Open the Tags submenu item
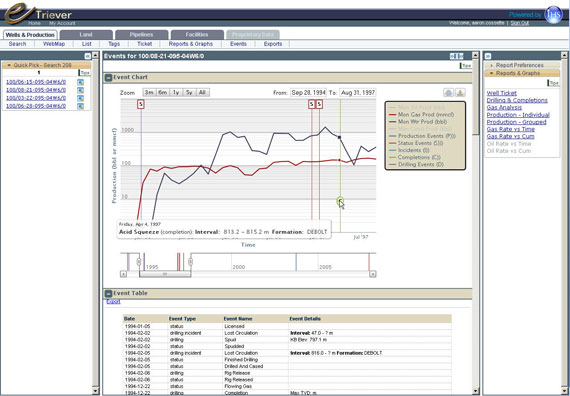Viewport: 570px width, 396px height. tap(114, 44)
